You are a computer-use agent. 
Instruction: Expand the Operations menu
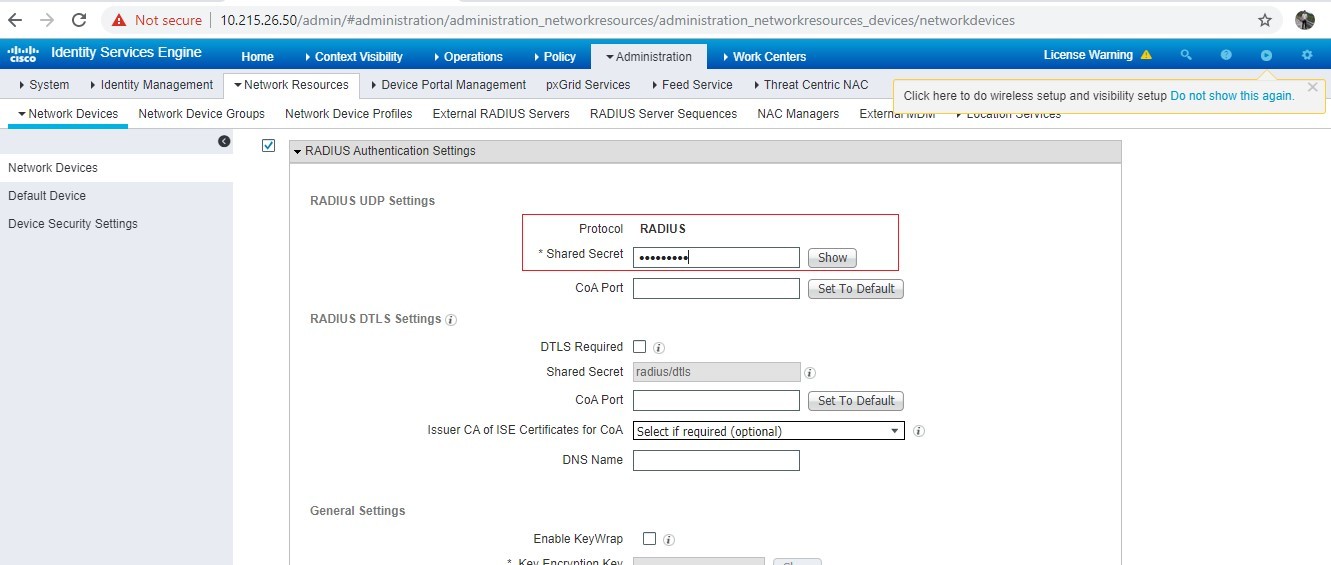pos(468,57)
